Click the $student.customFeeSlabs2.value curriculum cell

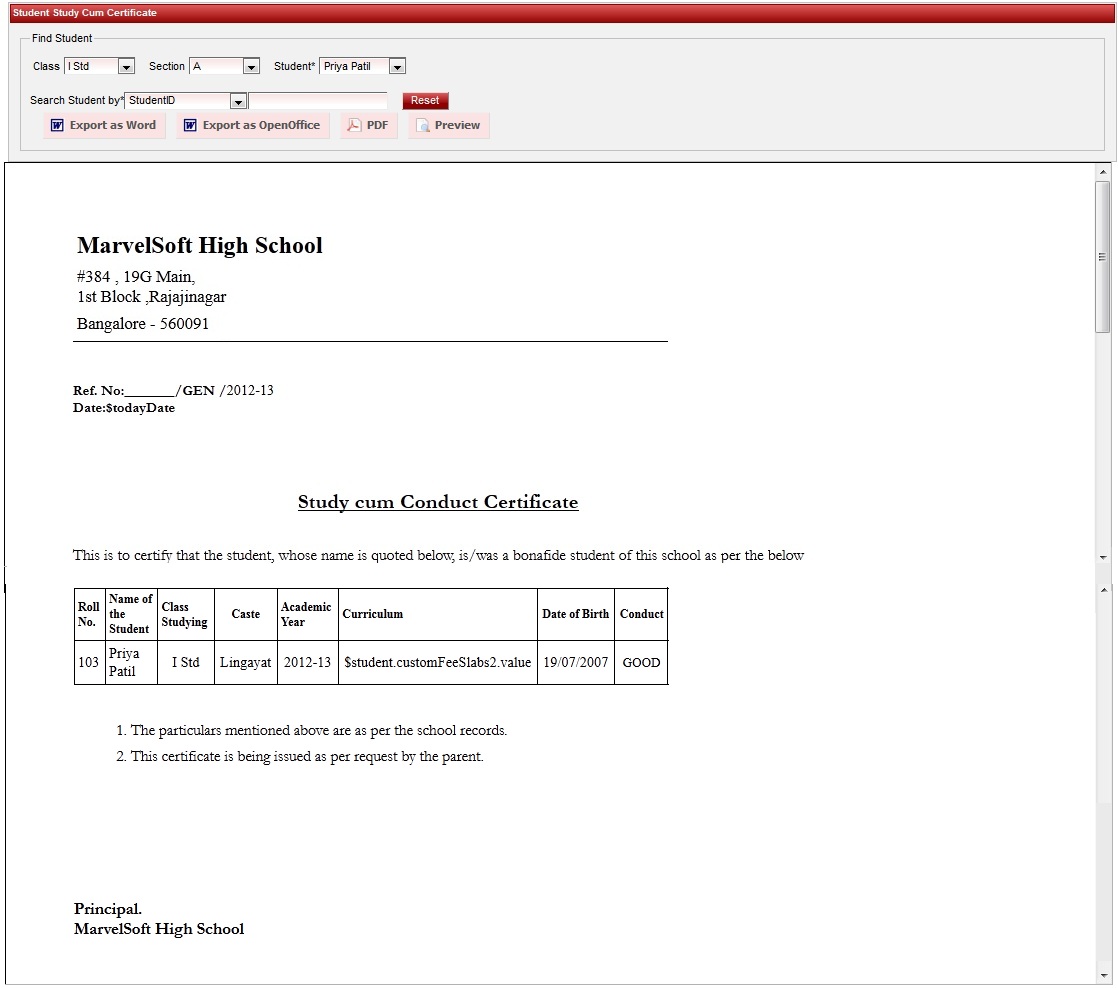pyautogui.click(x=437, y=662)
